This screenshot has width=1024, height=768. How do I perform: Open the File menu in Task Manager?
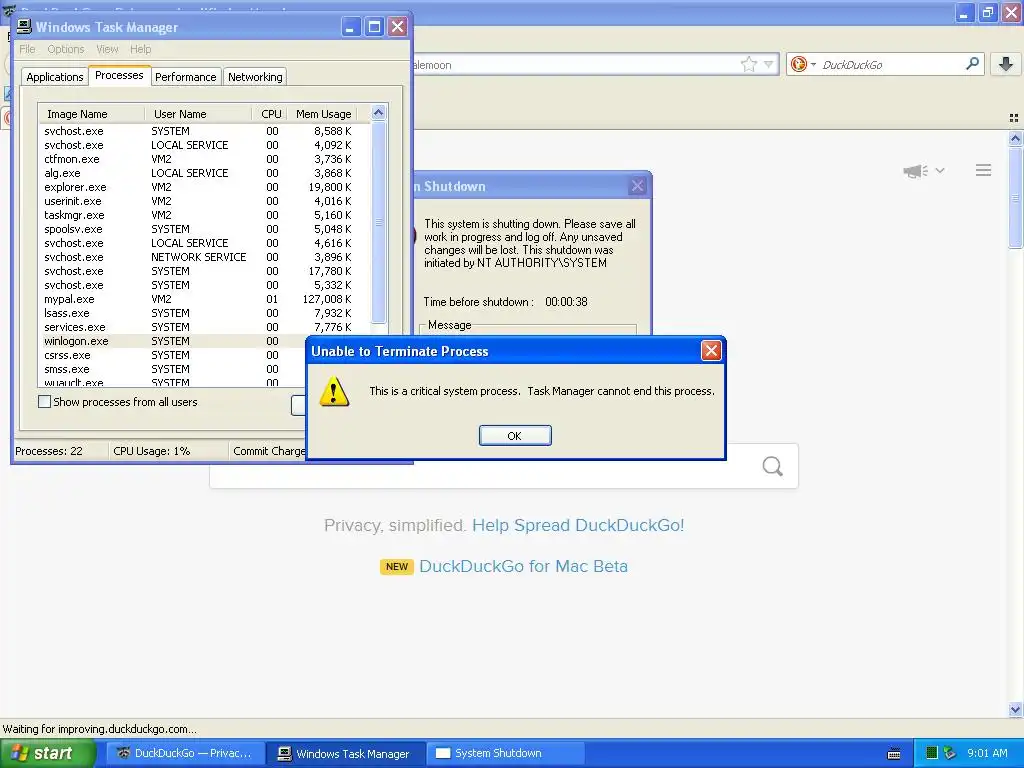pyautogui.click(x=27, y=49)
